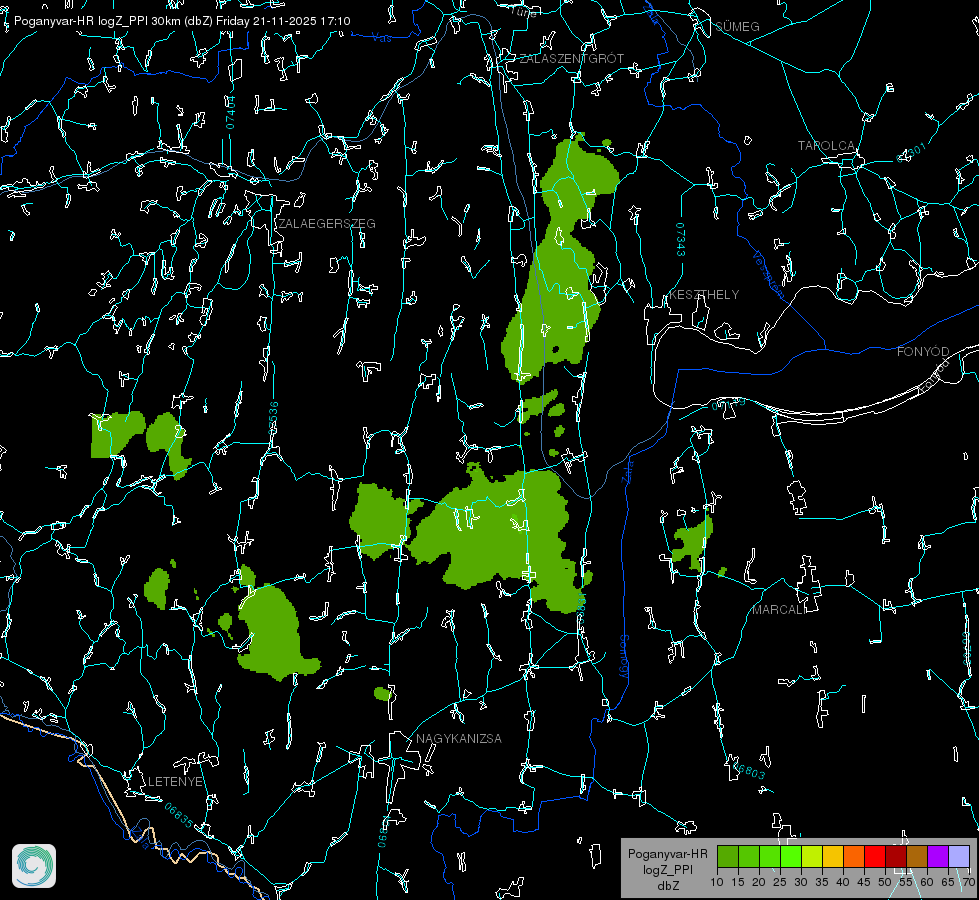This screenshot has width=979, height=900.
Task: Pick the brown 55–60 dBZ legend swatch
Action: pos(917,856)
